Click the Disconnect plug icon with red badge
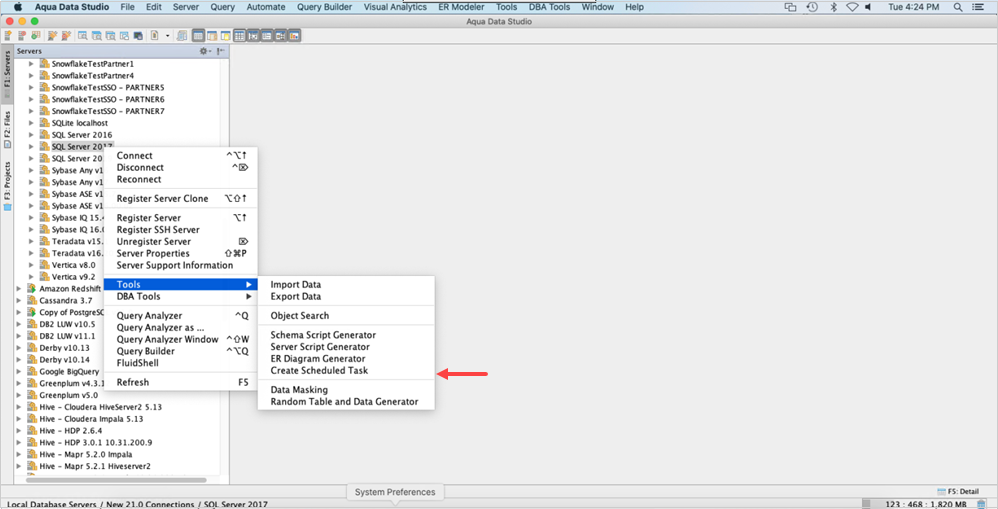This screenshot has width=998, height=509. [66, 36]
